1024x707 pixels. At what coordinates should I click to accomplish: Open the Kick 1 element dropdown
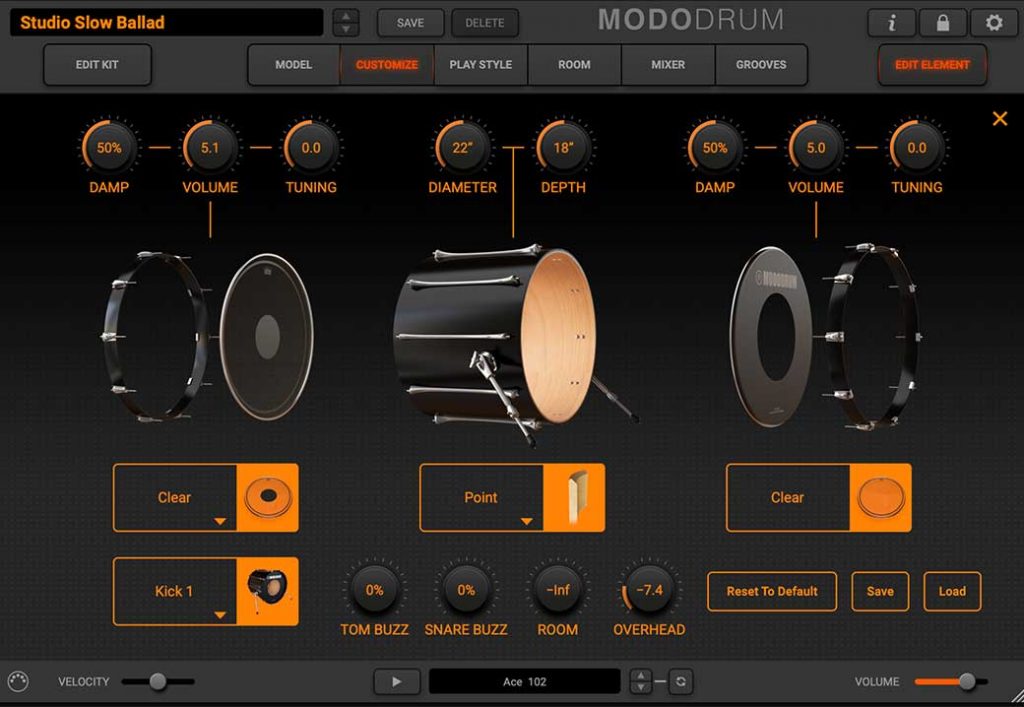click(175, 592)
